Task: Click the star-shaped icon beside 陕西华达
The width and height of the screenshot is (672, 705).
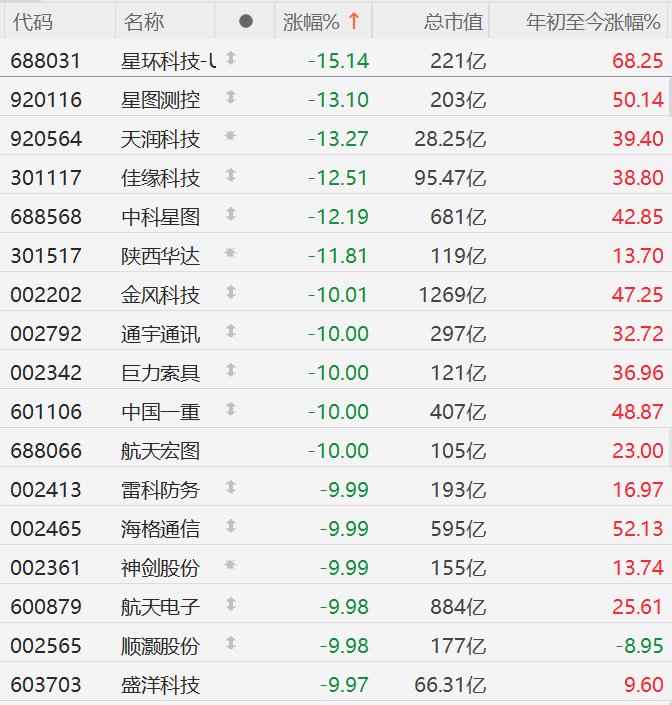Action: (230, 253)
